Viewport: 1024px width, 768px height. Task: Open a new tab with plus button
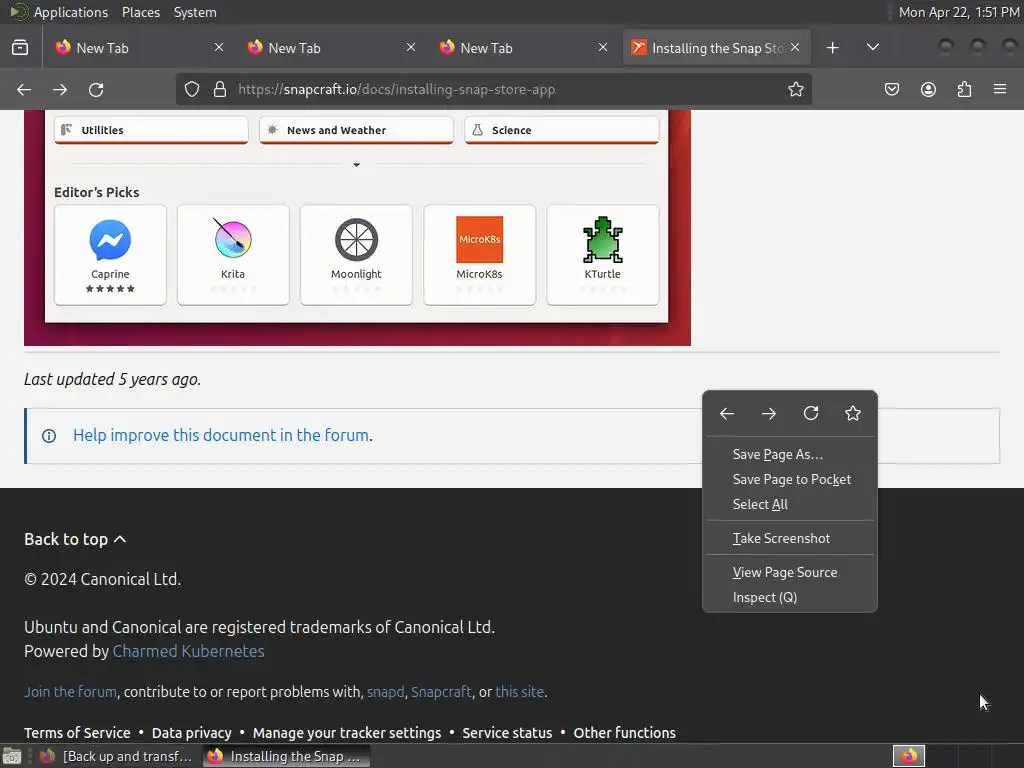[832, 48]
